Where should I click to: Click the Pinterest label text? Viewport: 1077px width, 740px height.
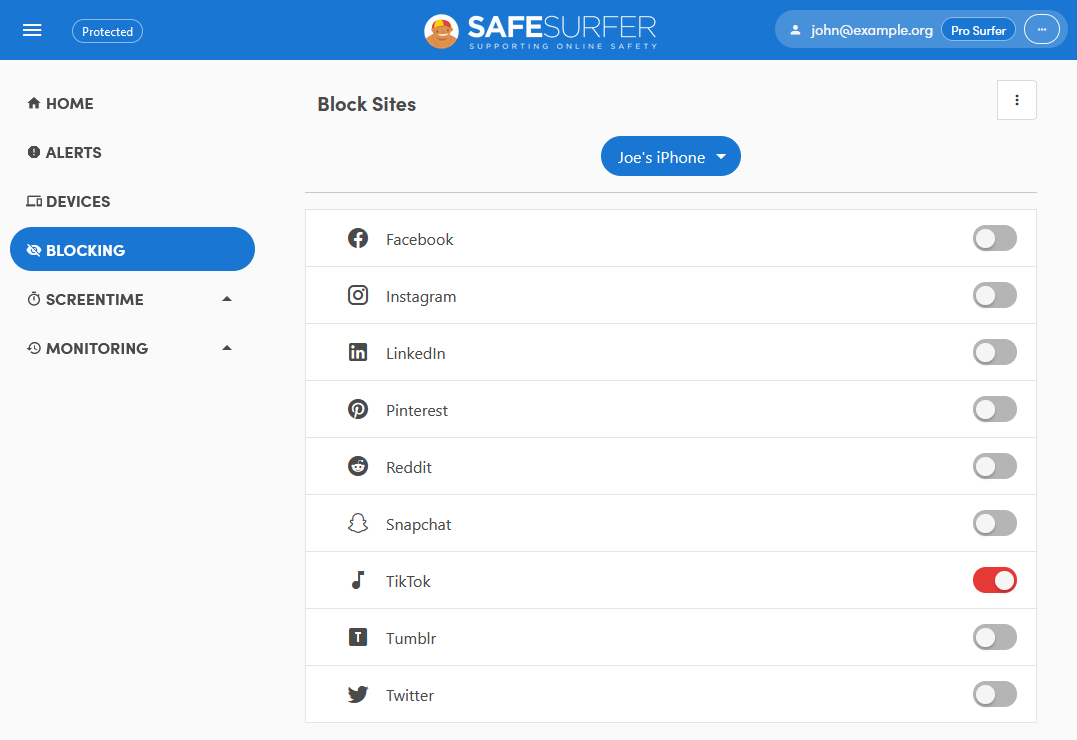coord(417,410)
